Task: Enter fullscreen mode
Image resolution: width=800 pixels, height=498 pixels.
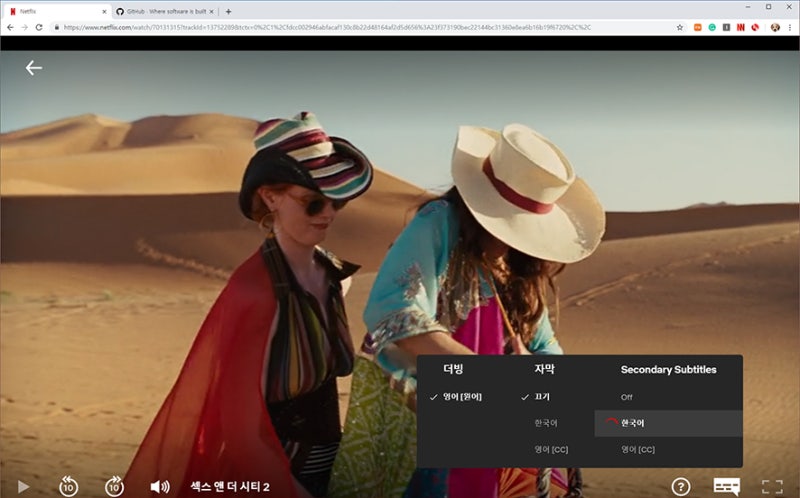Action: click(x=772, y=486)
